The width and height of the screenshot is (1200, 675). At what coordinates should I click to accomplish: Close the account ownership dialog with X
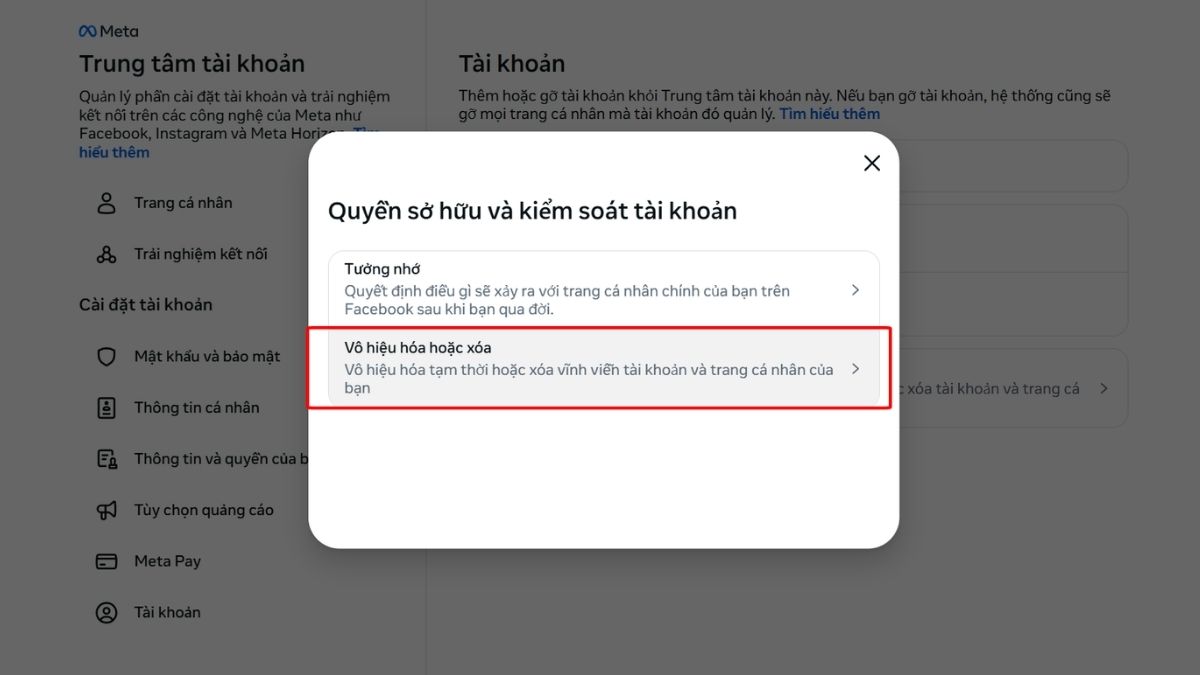coord(872,163)
